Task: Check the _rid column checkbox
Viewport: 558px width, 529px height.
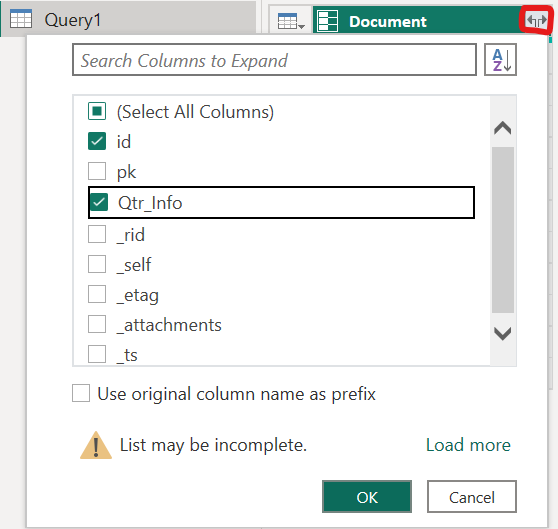Action: point(97,234)
